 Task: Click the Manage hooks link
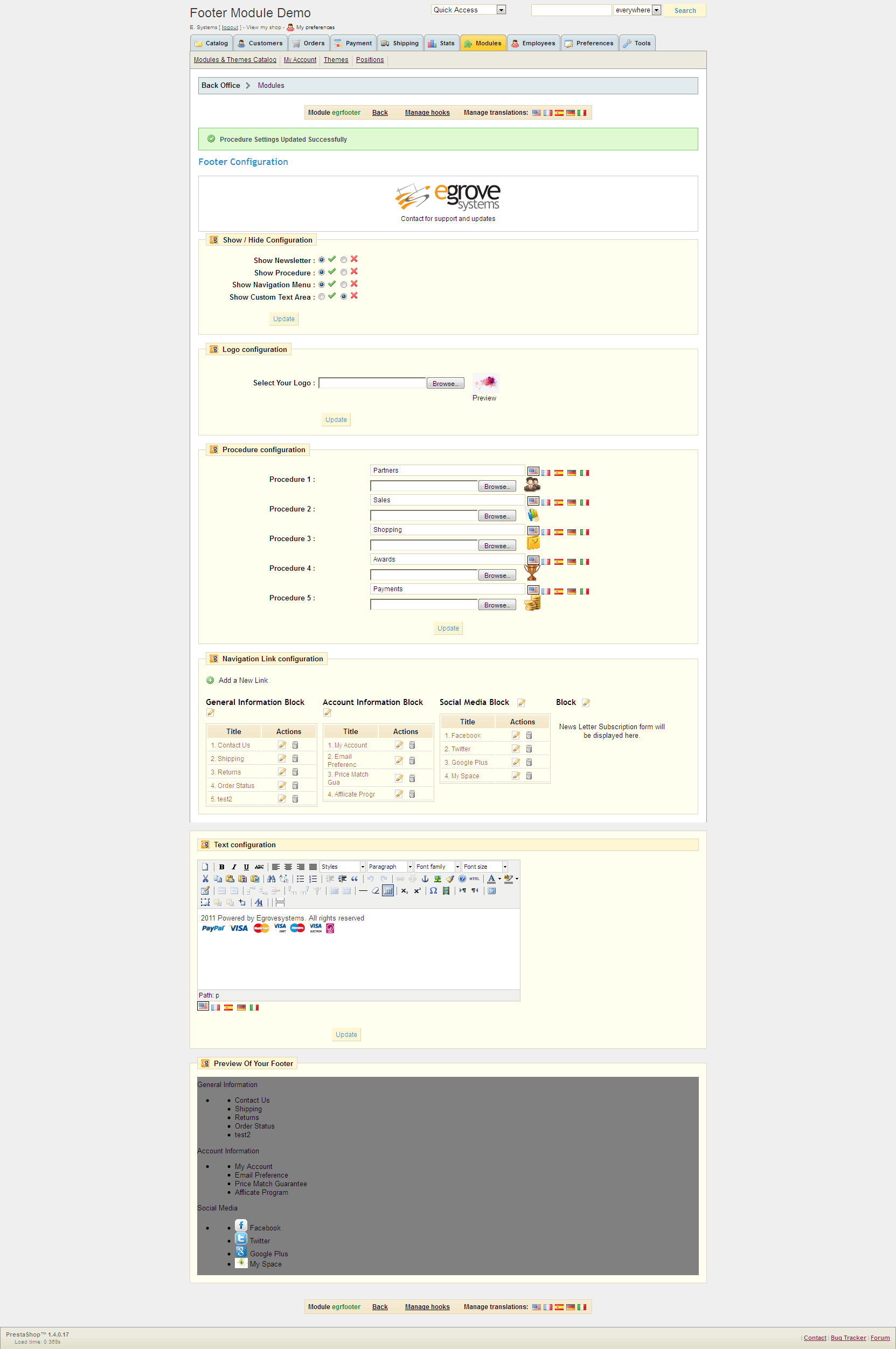(427, 112)
